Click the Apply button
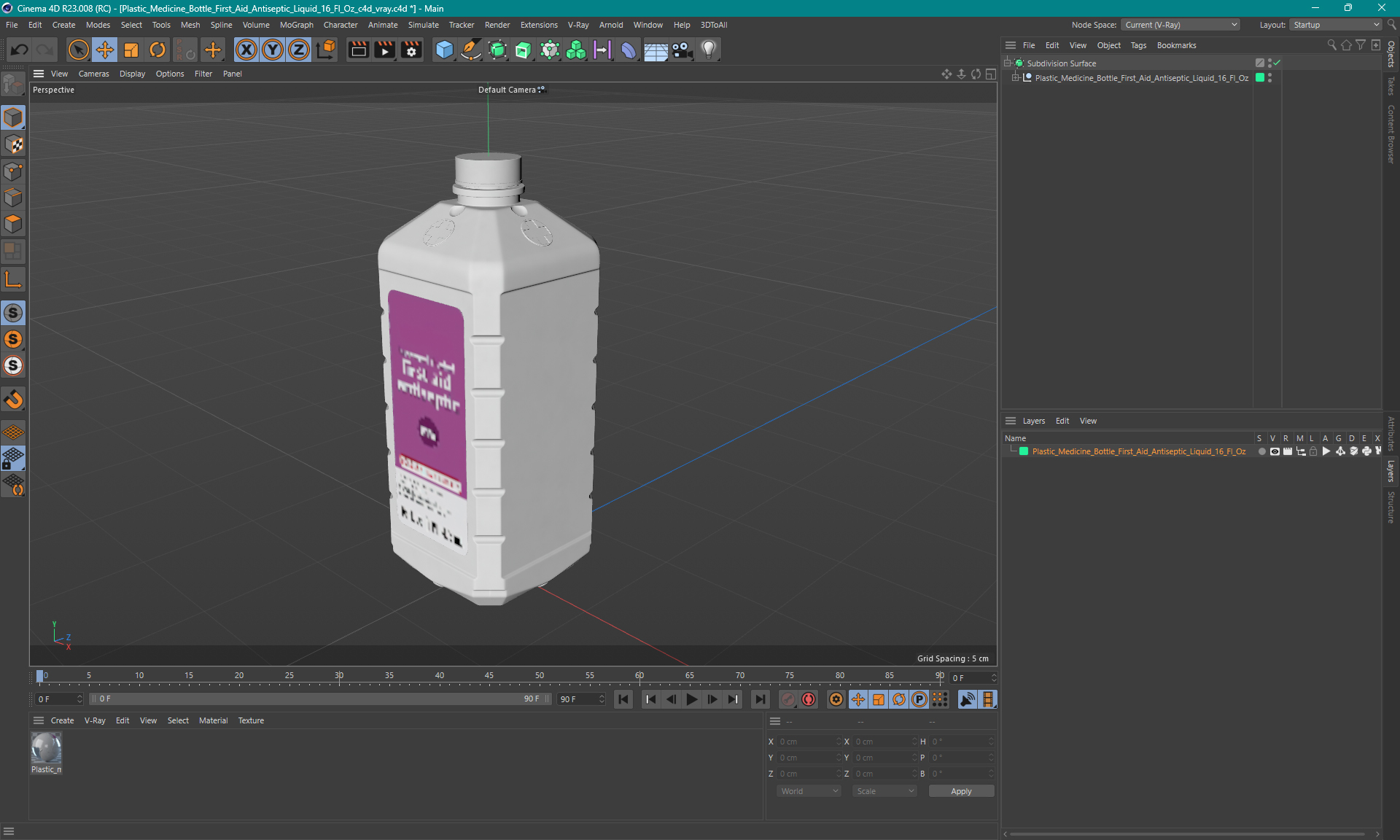This screenshot has height=840, width=1400. (961, 791)
